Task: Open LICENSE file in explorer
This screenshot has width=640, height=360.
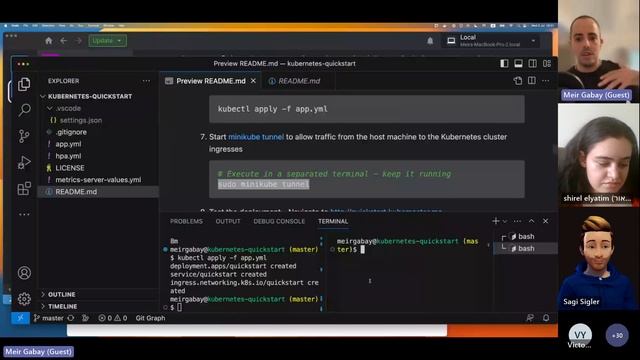Action: pos(70,168)
